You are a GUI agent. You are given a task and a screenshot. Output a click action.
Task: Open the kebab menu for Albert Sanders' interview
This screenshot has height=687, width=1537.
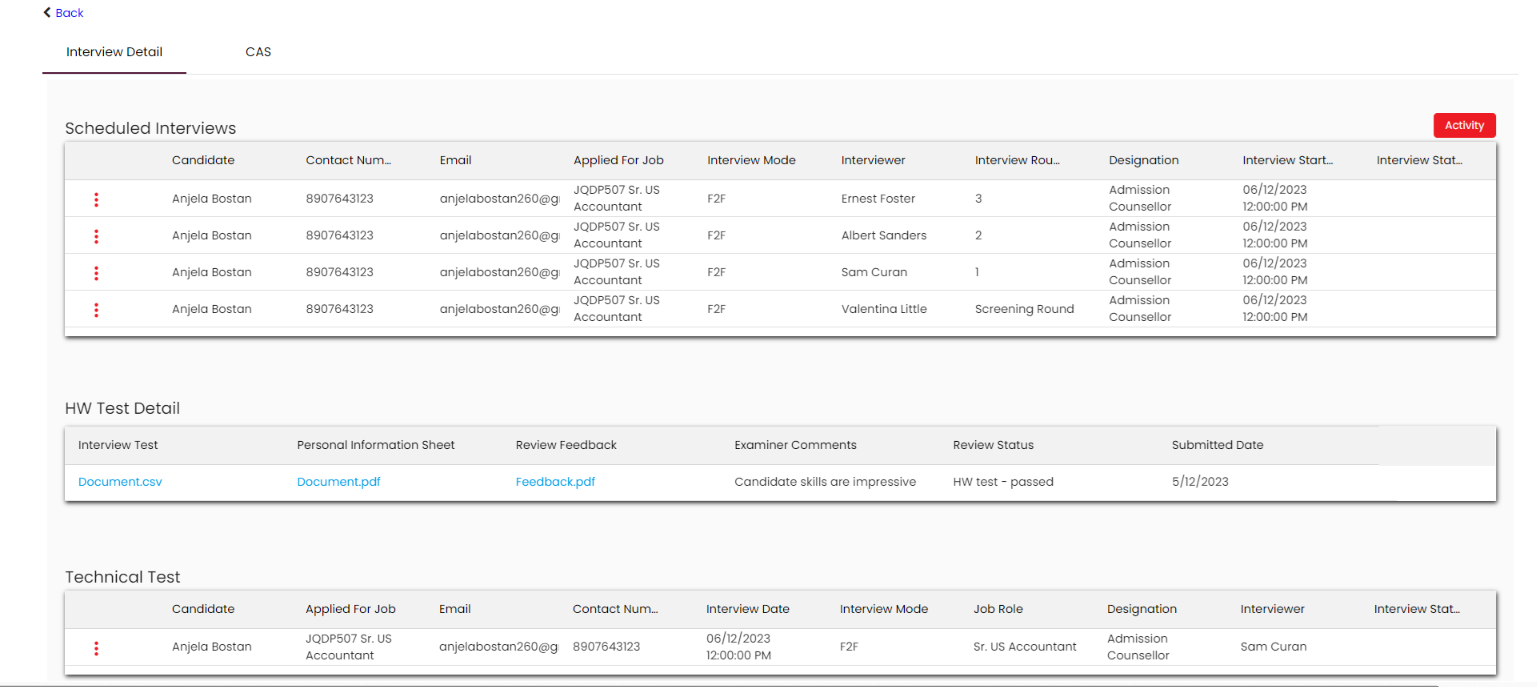[96, 236]
